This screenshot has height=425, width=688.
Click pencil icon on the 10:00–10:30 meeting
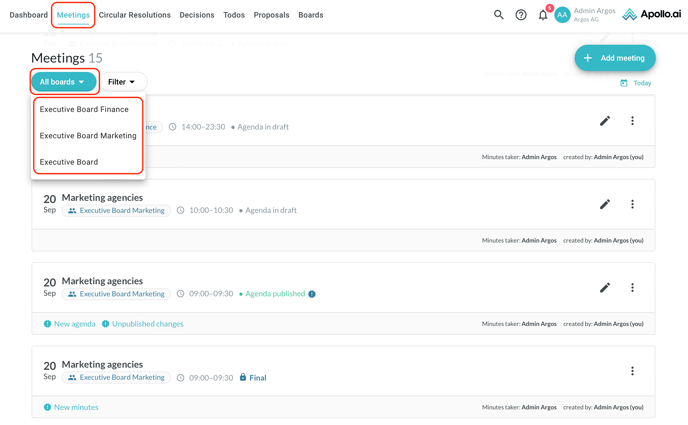point(605,204)
